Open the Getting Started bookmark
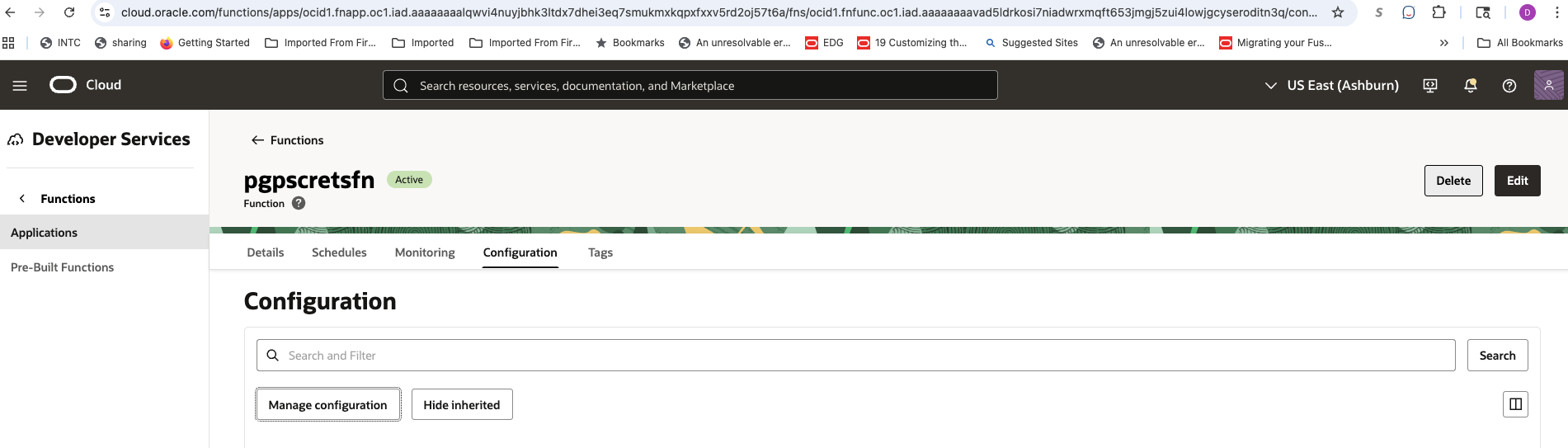1568x448 pixels. click(x=205, y=43)
